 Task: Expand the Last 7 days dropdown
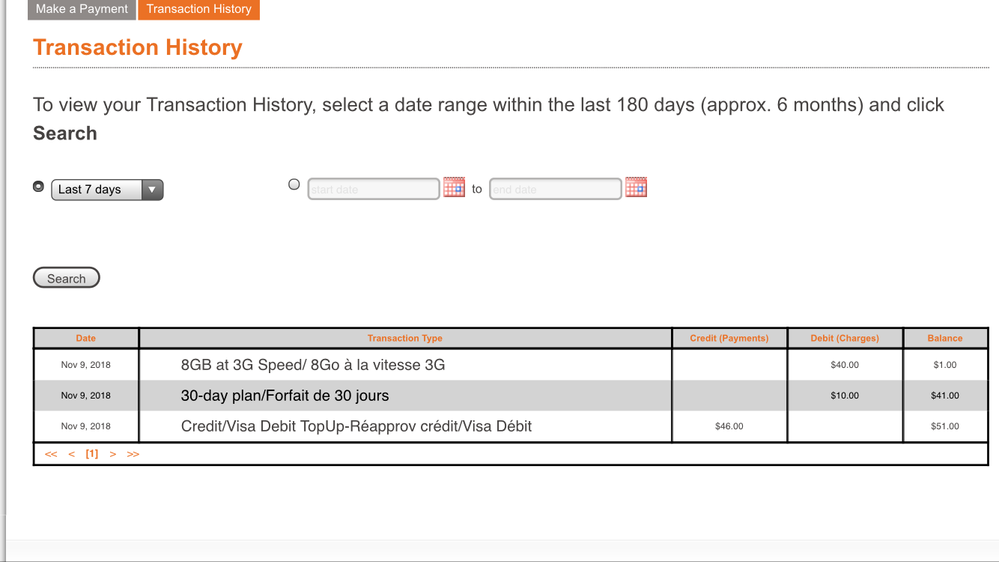coord(107,189)
